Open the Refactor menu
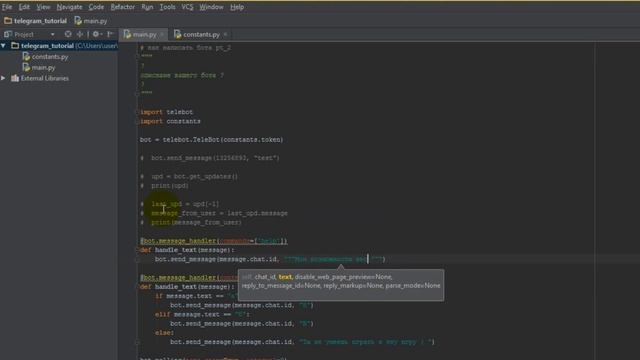640x360 pixels. pos(122,7)
